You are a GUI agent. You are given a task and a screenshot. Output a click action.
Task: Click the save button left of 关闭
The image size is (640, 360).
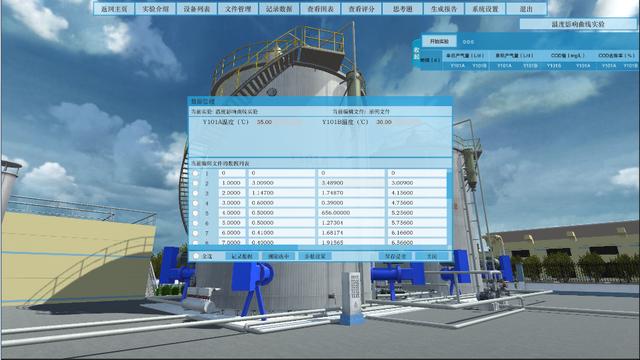pyautogui.click(x=396, y=256)
